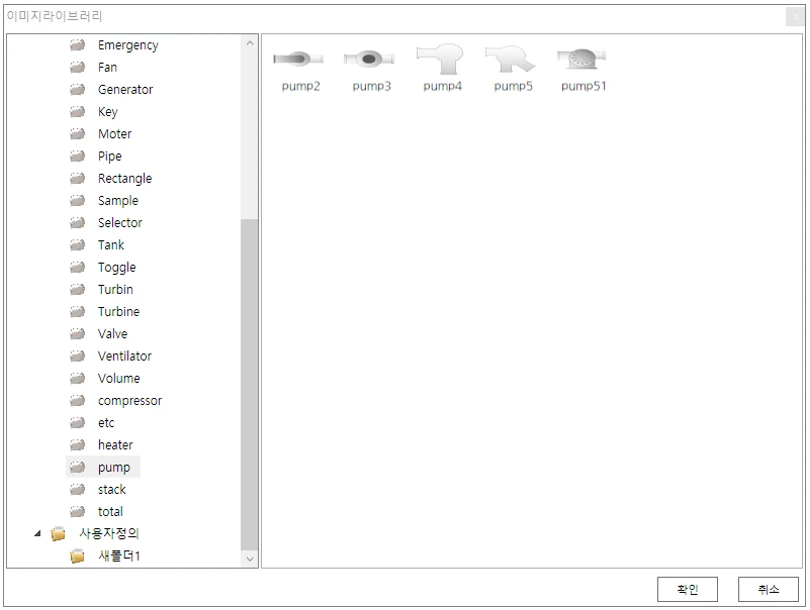The width and height of the screenshot is (810, 610).
Task: Open the Fan category label
Action: 107,67
